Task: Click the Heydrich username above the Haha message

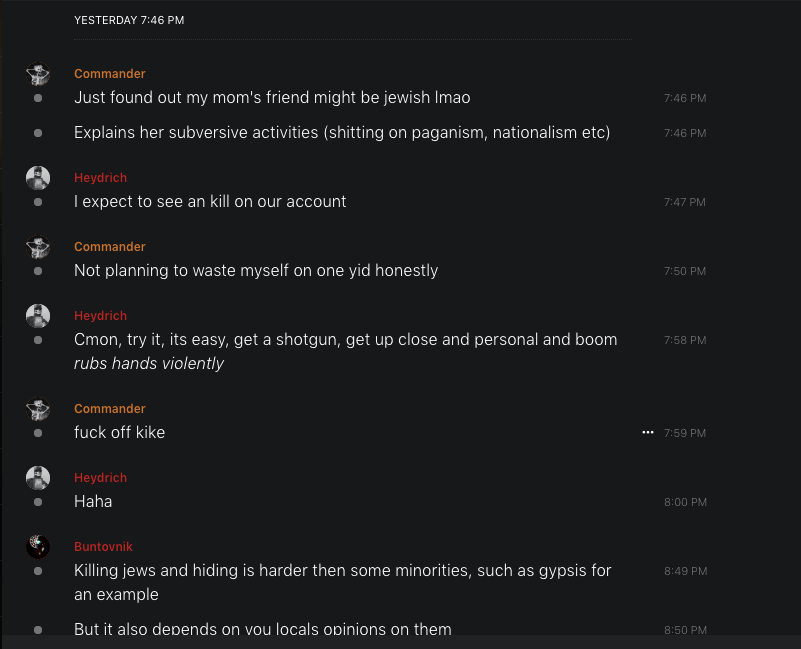Action: pyautogui.click(x=100, y=478)
